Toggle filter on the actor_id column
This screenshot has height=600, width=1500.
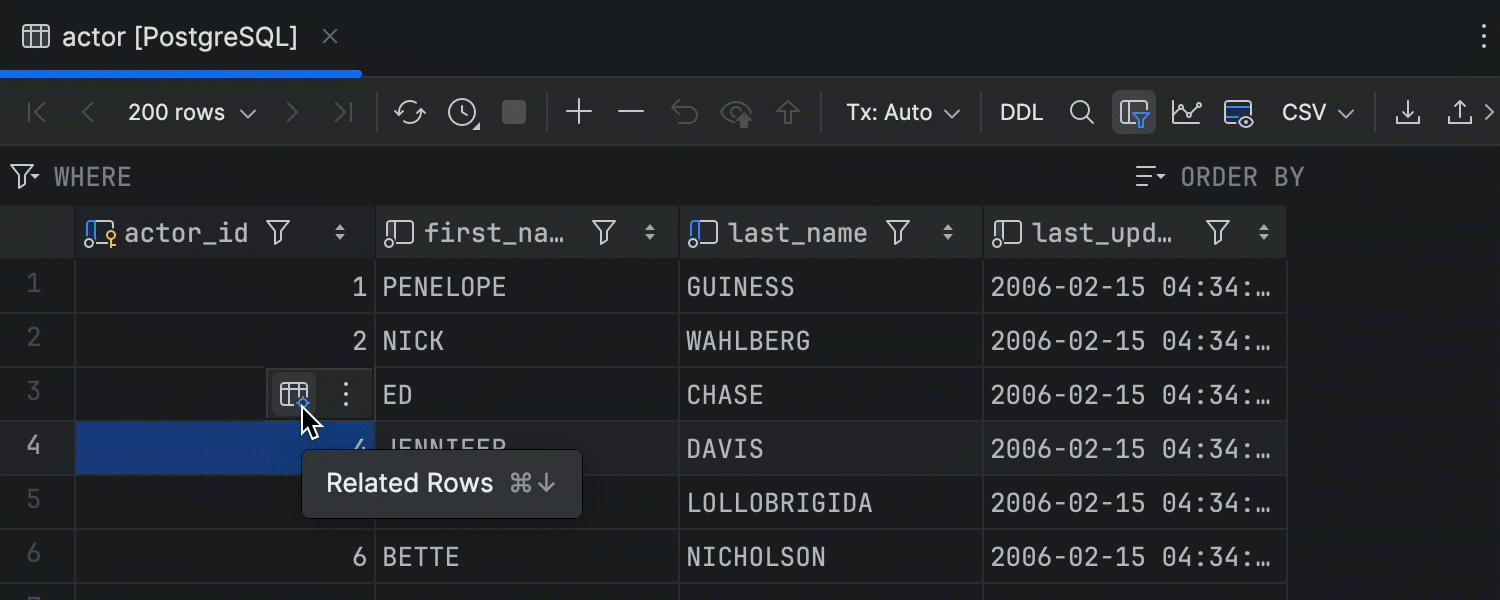279,233
